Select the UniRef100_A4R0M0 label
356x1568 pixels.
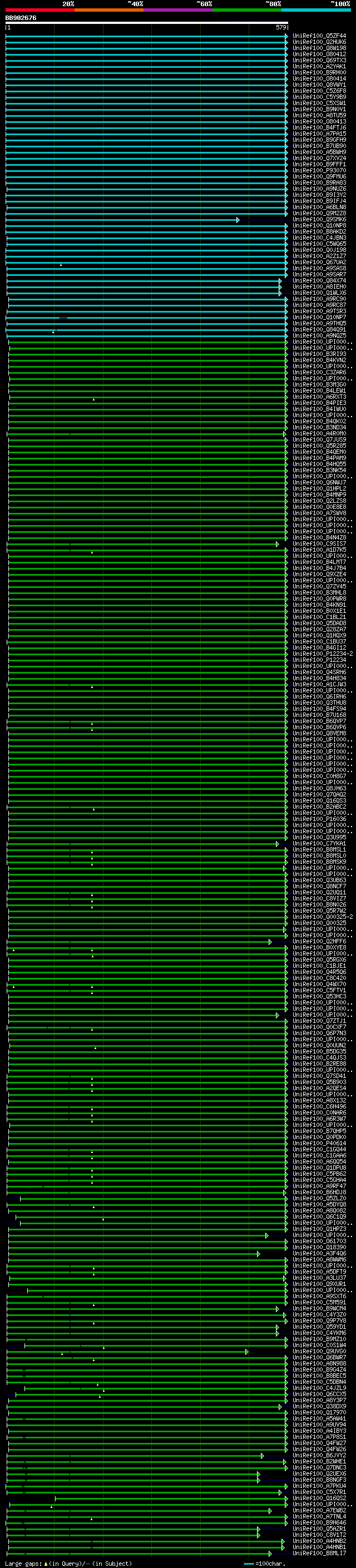319,433
